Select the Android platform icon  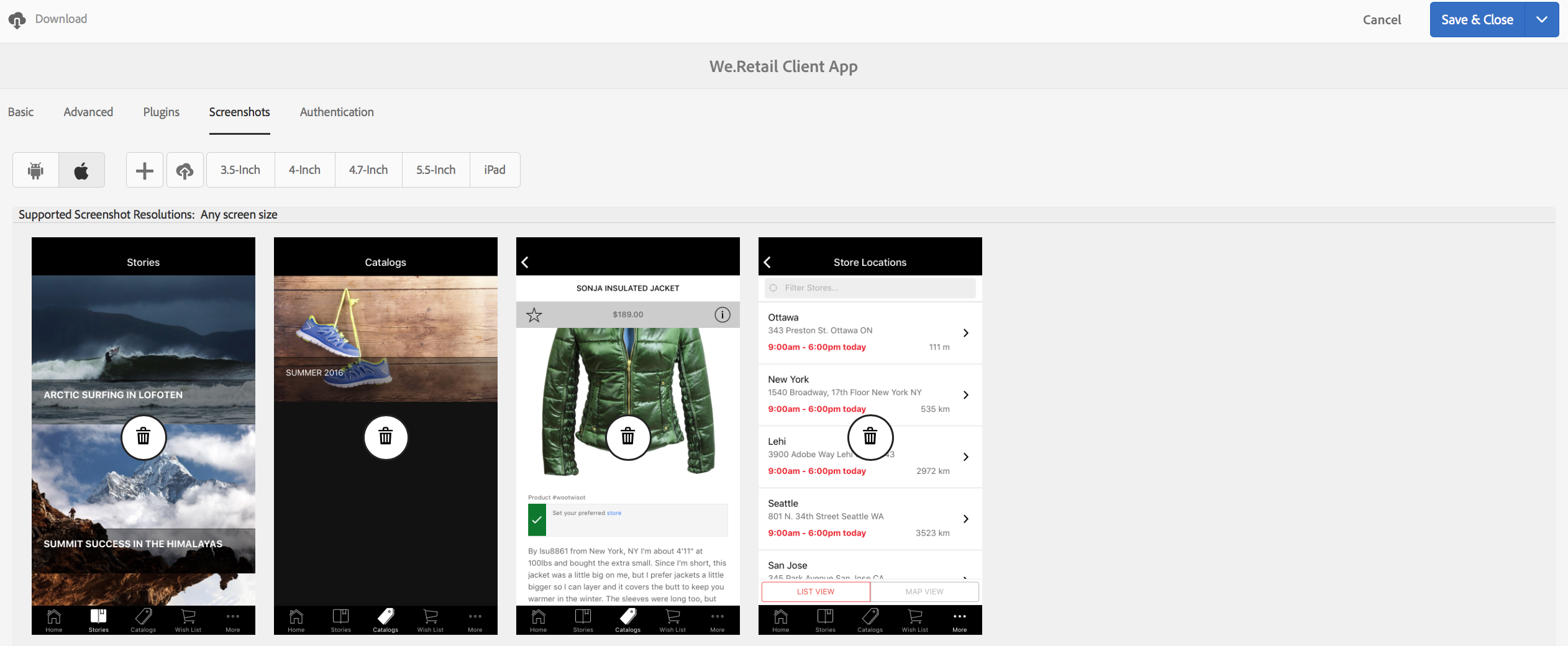[x=35, y=170]
